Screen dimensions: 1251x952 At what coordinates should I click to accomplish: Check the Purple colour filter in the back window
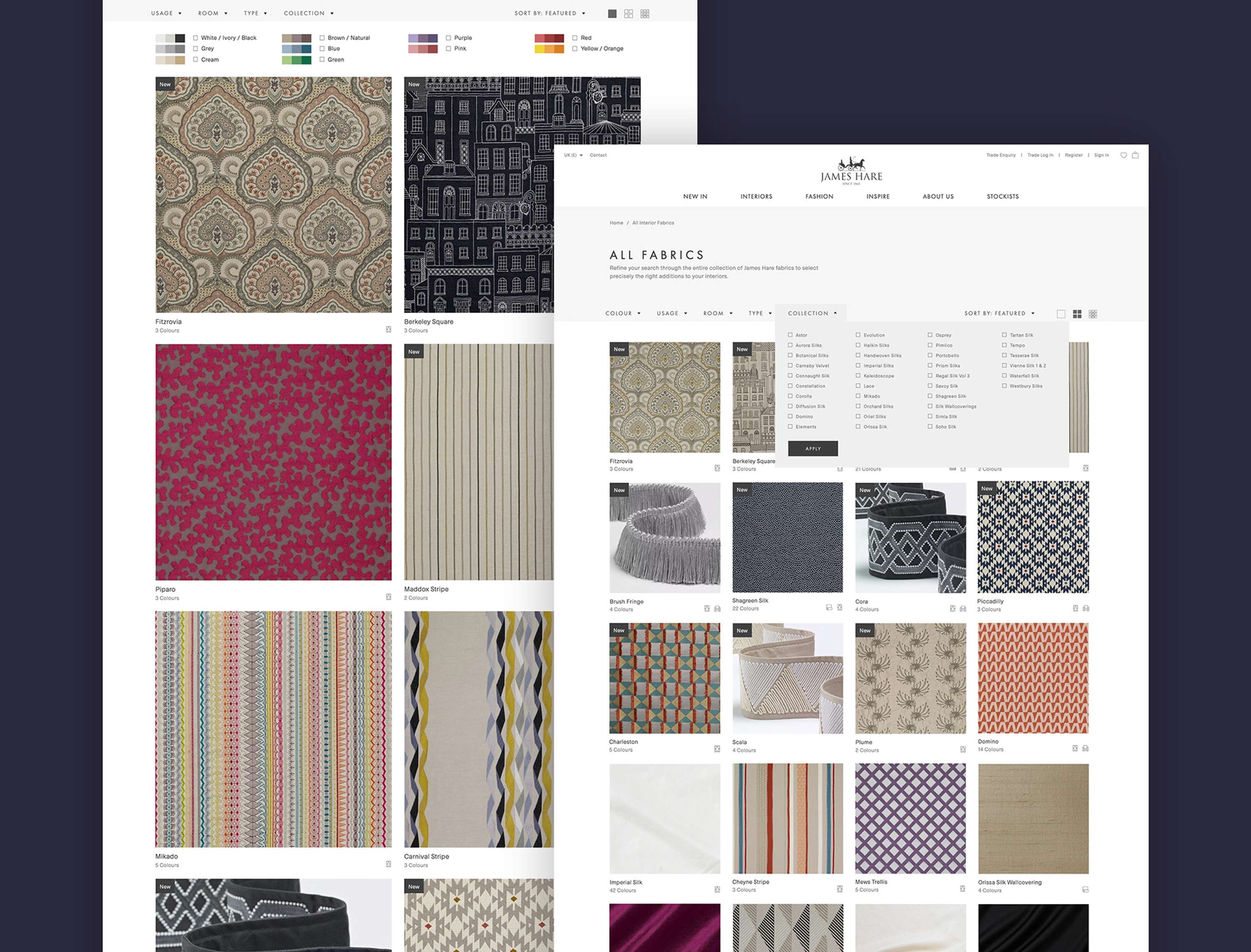coord(448,38)
